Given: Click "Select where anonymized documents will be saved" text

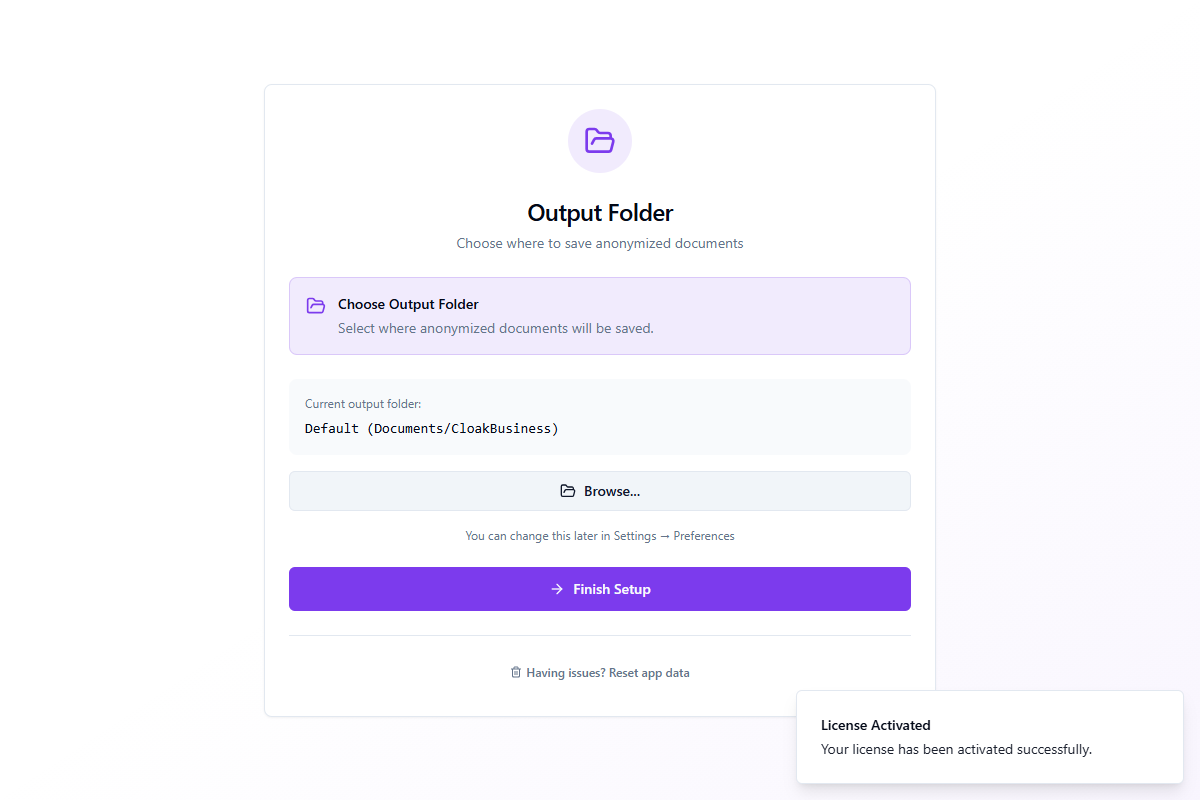Looking at the screenshot, I should (495, 328).
